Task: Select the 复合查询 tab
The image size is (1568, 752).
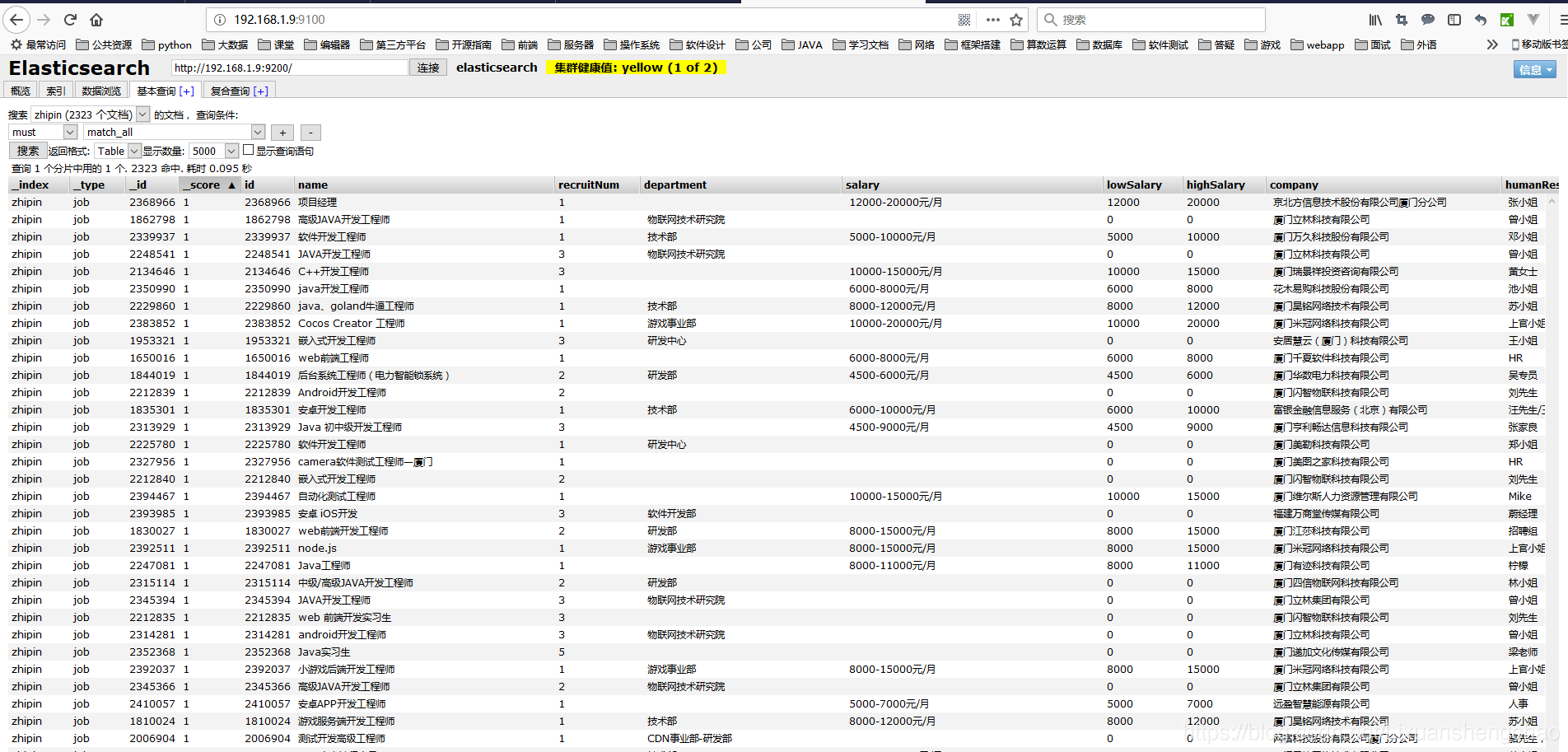Action: click(x=230, y=91)
